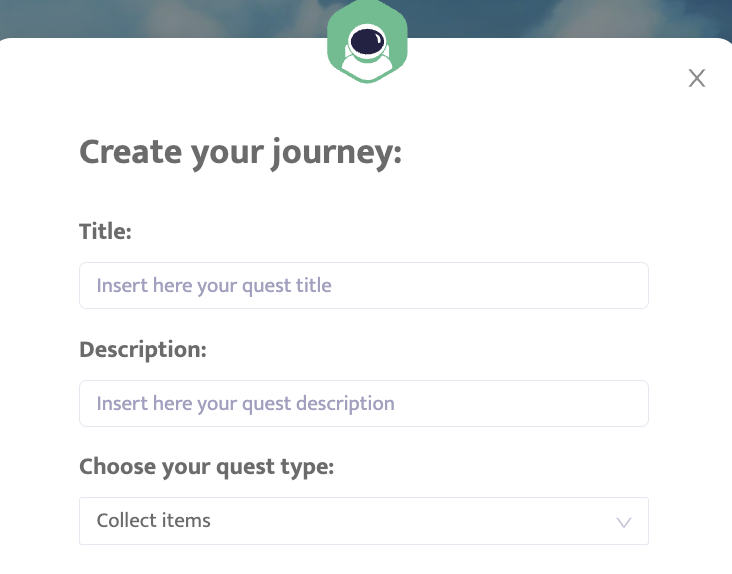This screenshot has height=574, width=732.
Task: Close the journey creation dialog
Action: click(697, 78)
